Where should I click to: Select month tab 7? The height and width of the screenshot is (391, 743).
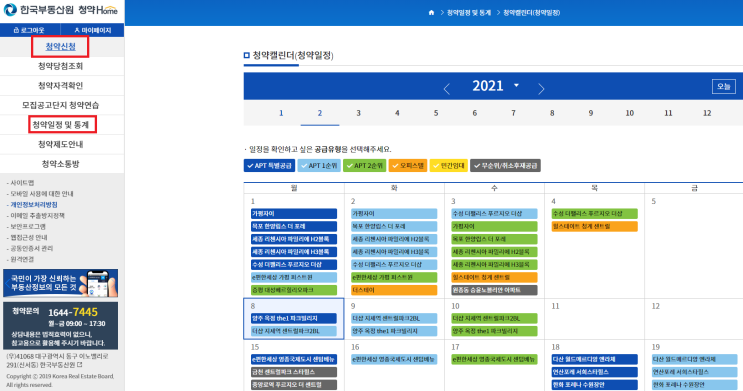[x=513, y=113]
